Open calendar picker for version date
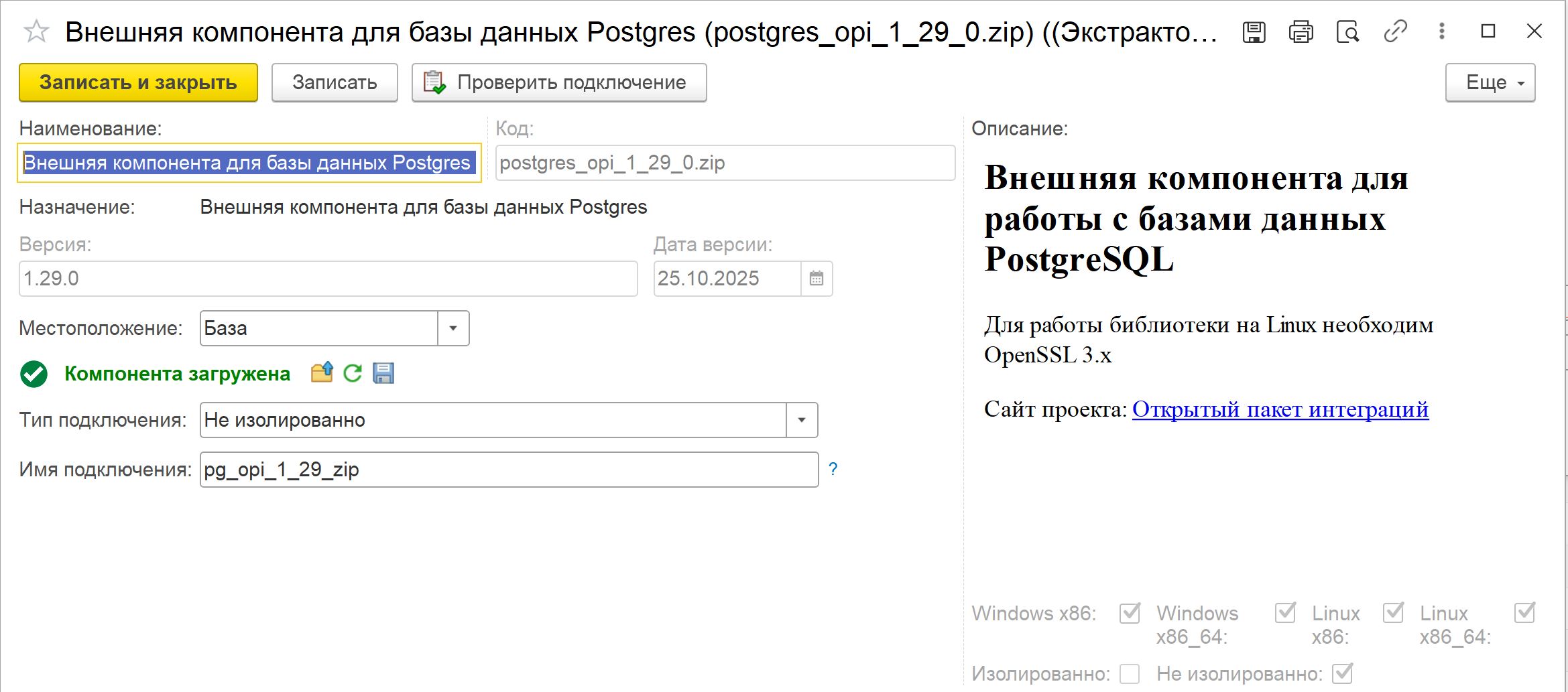Image resolution: width=1568 pixels, height=692 pixels. [x=816, y=278]
